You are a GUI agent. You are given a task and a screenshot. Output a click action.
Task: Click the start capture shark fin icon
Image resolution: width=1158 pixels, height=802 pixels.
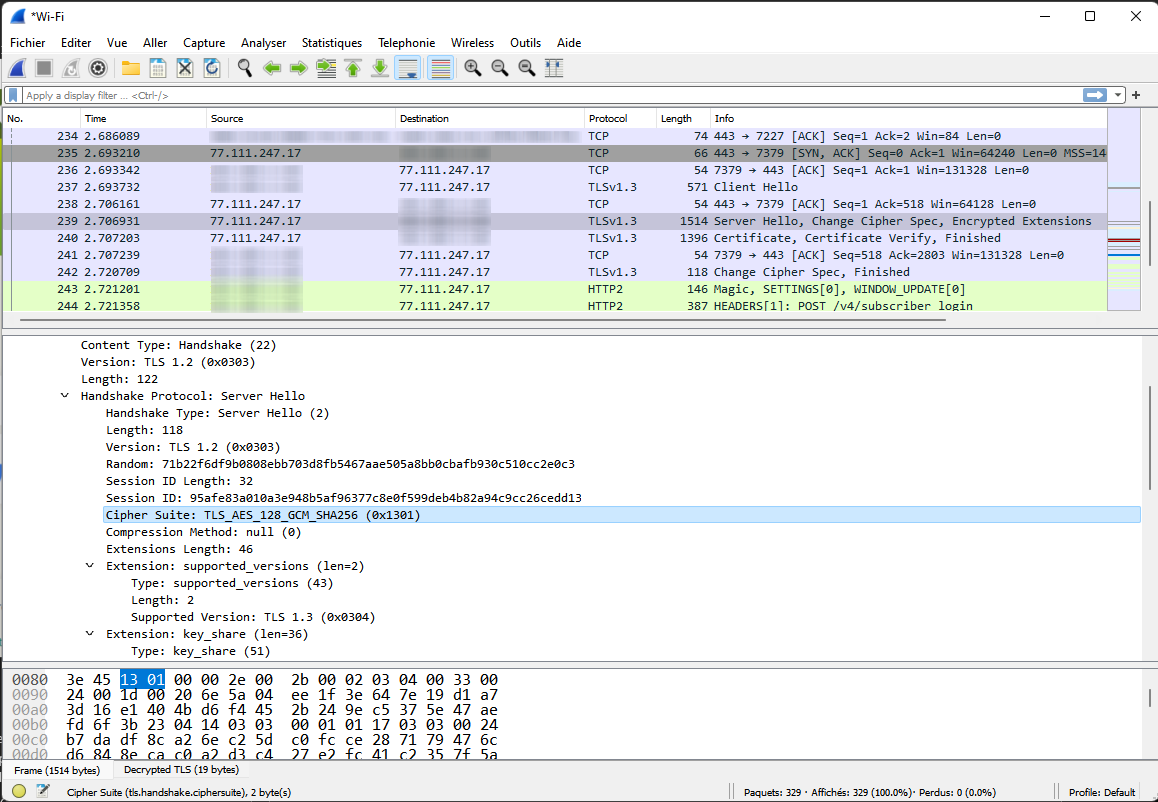[18, 69]
